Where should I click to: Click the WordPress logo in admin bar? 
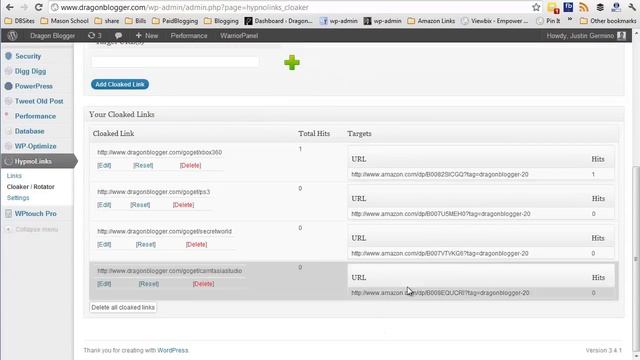click(x=12, y=36)
